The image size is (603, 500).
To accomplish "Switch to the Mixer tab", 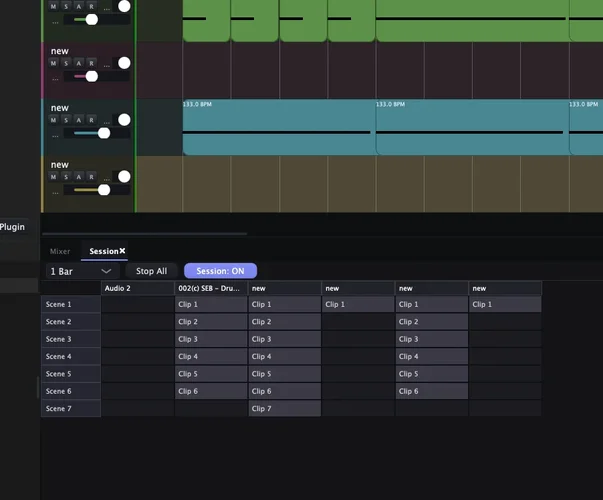I will pyautogui.click(x=60, y=251).
